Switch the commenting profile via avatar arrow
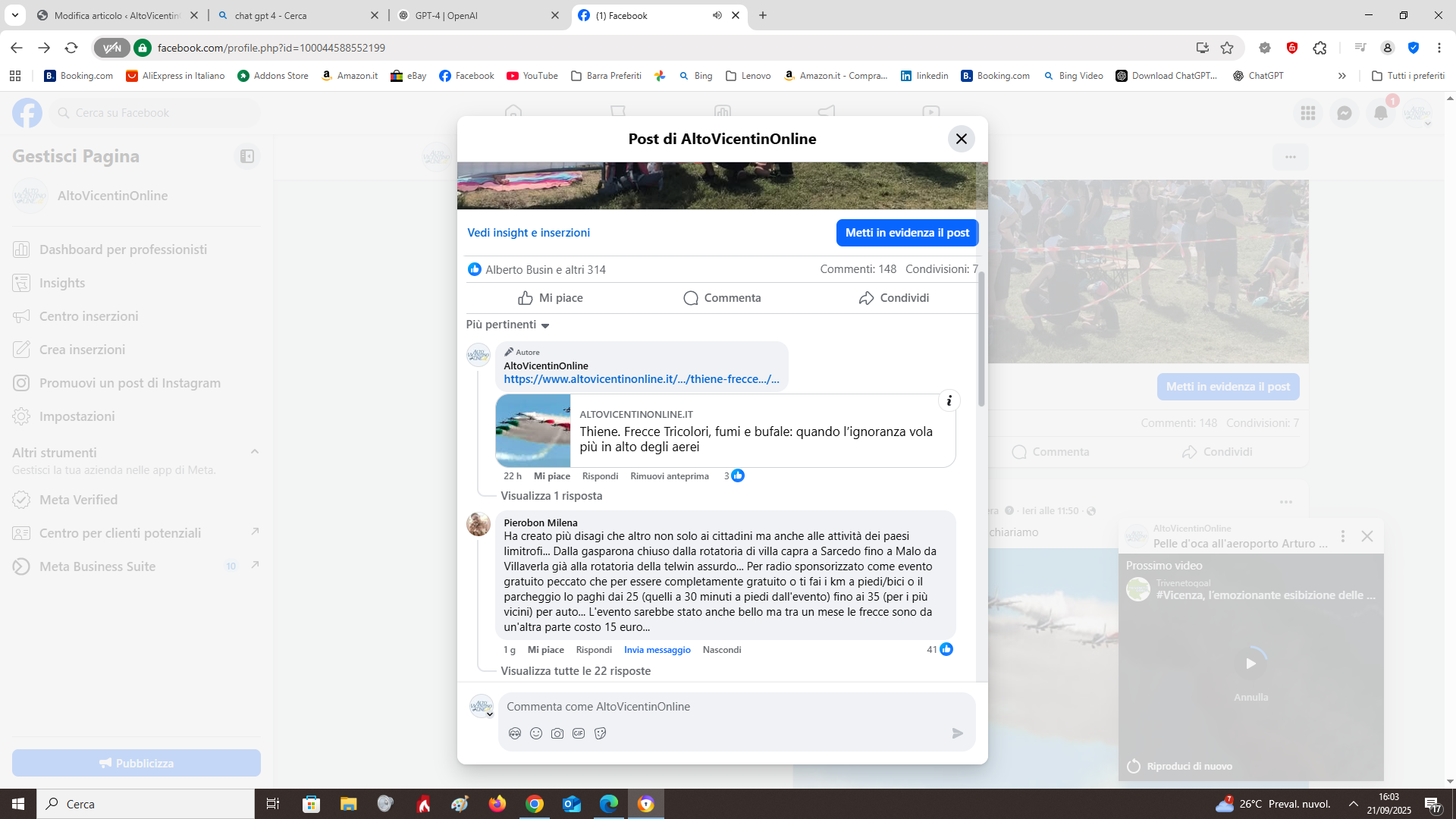The image size is (1456, 819). pyautogui.click(x=490, y=714)
